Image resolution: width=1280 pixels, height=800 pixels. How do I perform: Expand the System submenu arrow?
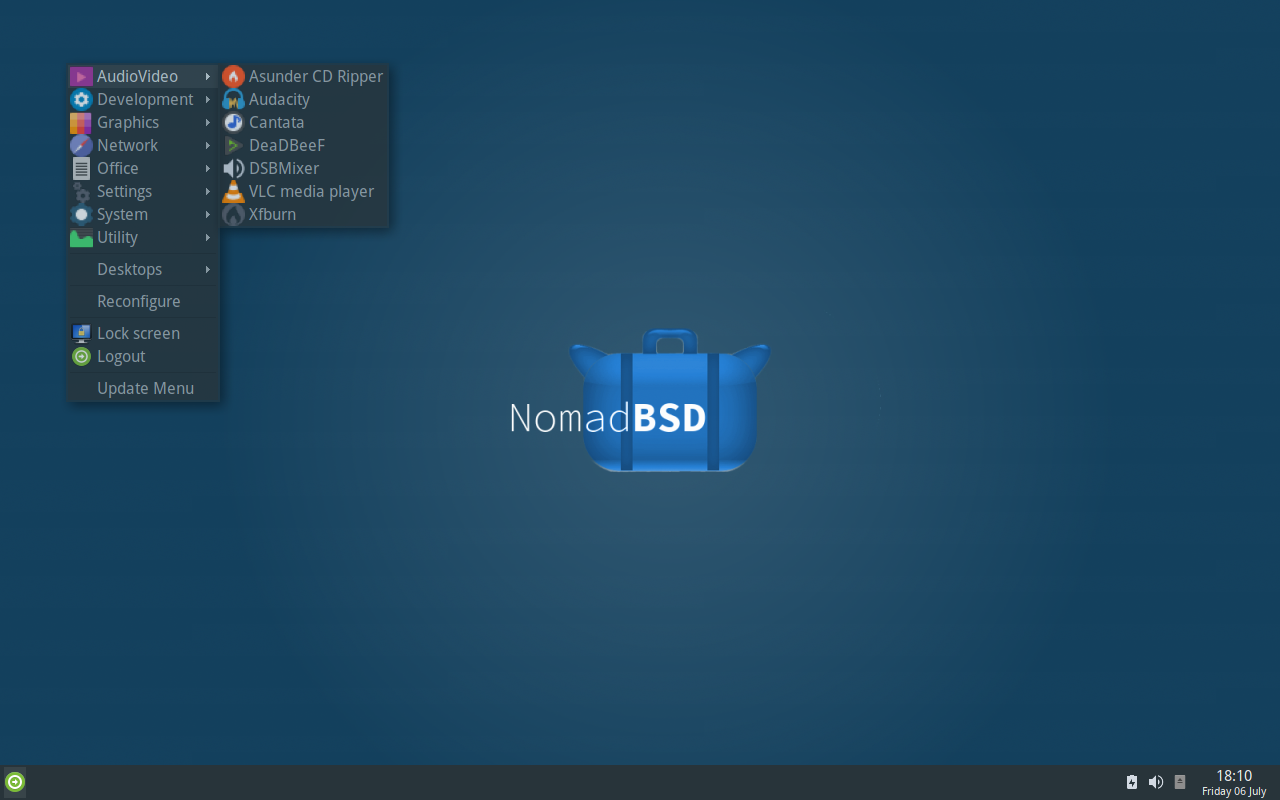coord(208,214)
